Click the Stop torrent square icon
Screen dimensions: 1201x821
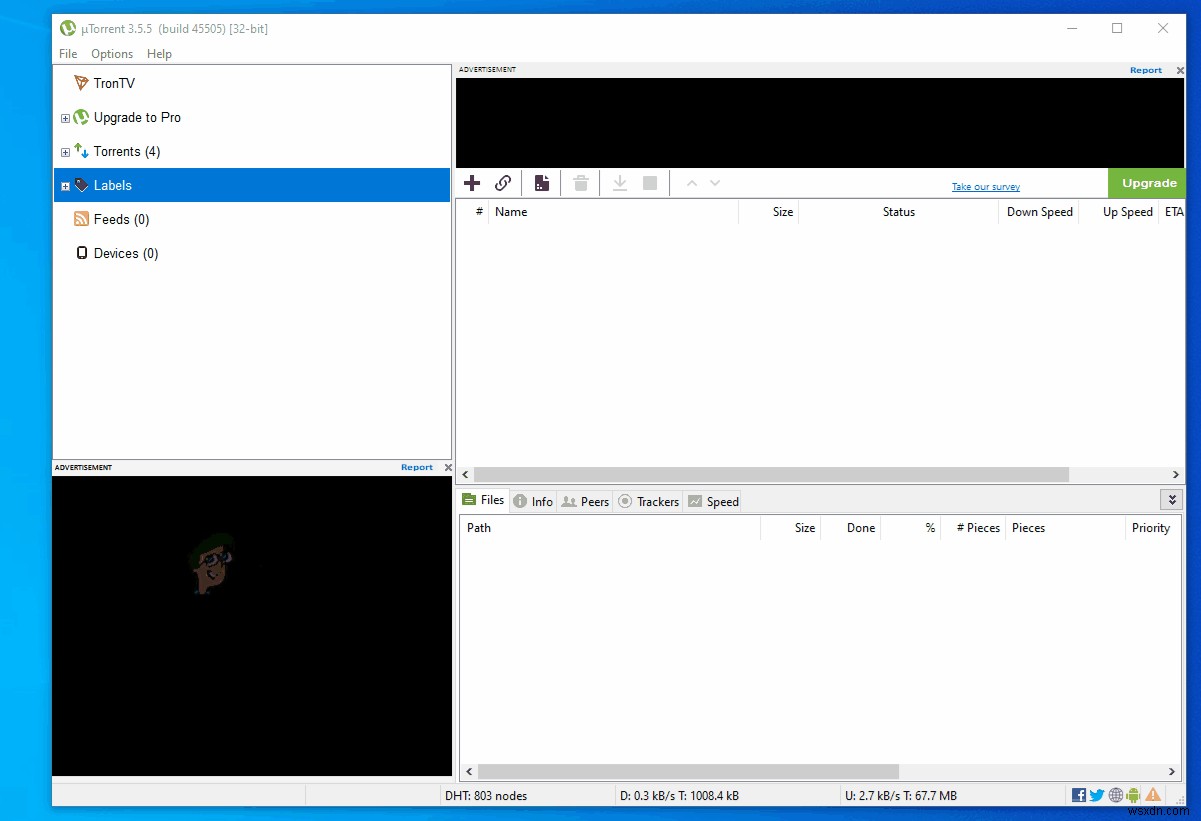click(650, 183)
